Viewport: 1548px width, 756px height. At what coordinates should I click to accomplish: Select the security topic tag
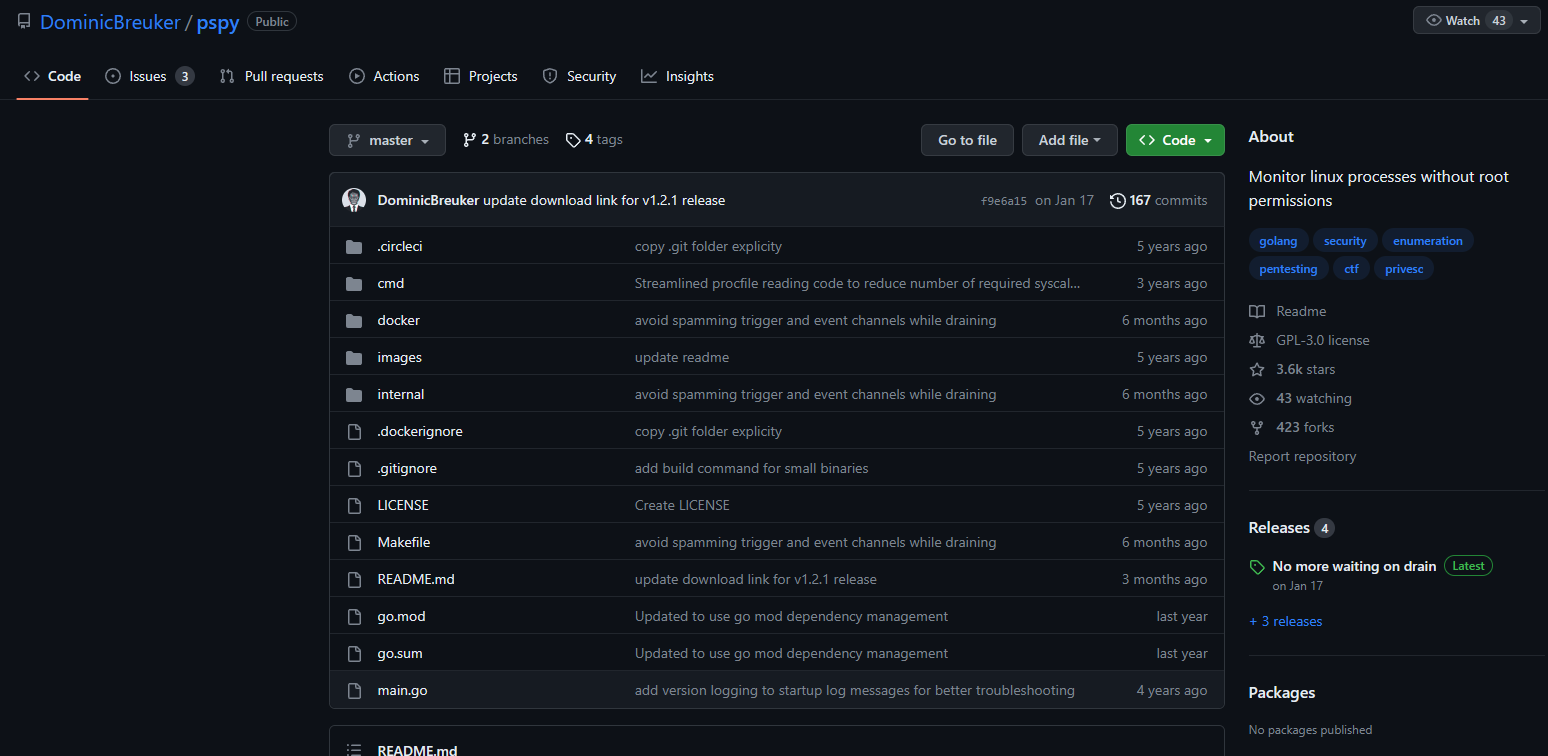pos(1345,241)
